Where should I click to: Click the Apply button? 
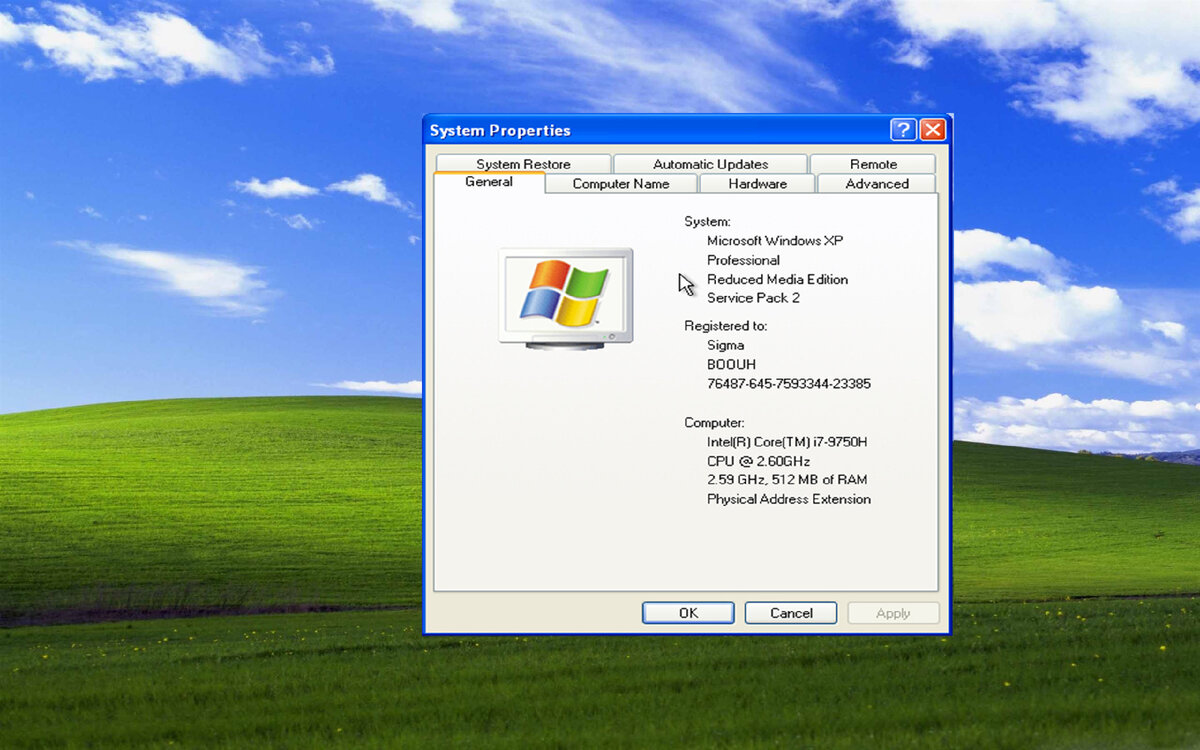click(893, 613)
